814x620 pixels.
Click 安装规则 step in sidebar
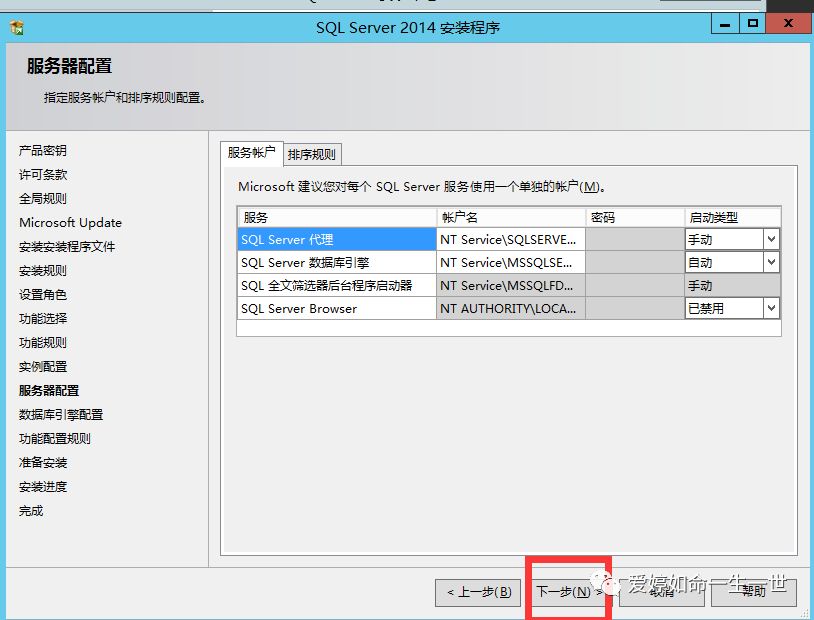pyautogui.click(x=43, y=271)
